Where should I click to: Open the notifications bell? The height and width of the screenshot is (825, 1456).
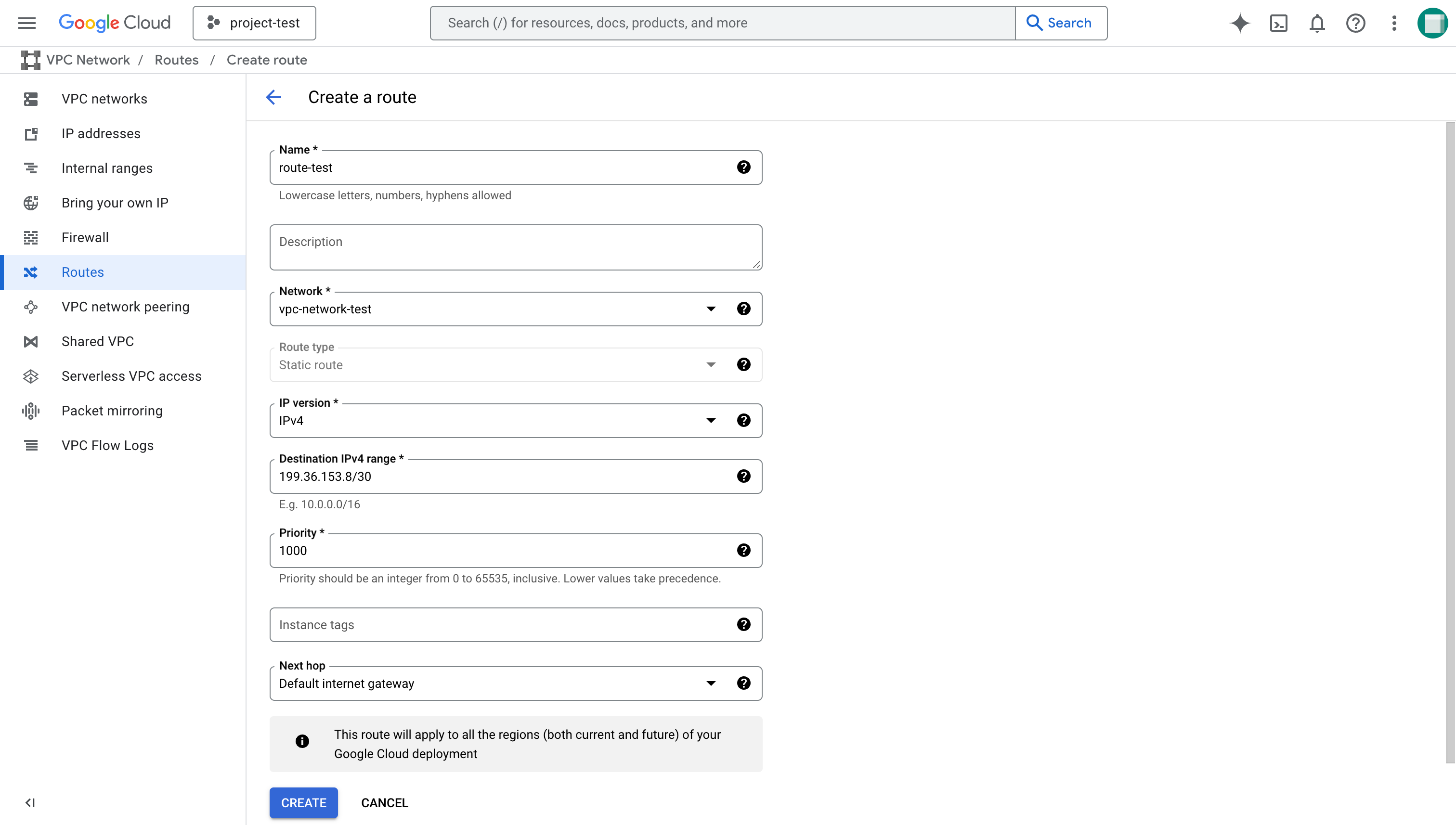coord(1317,23)
